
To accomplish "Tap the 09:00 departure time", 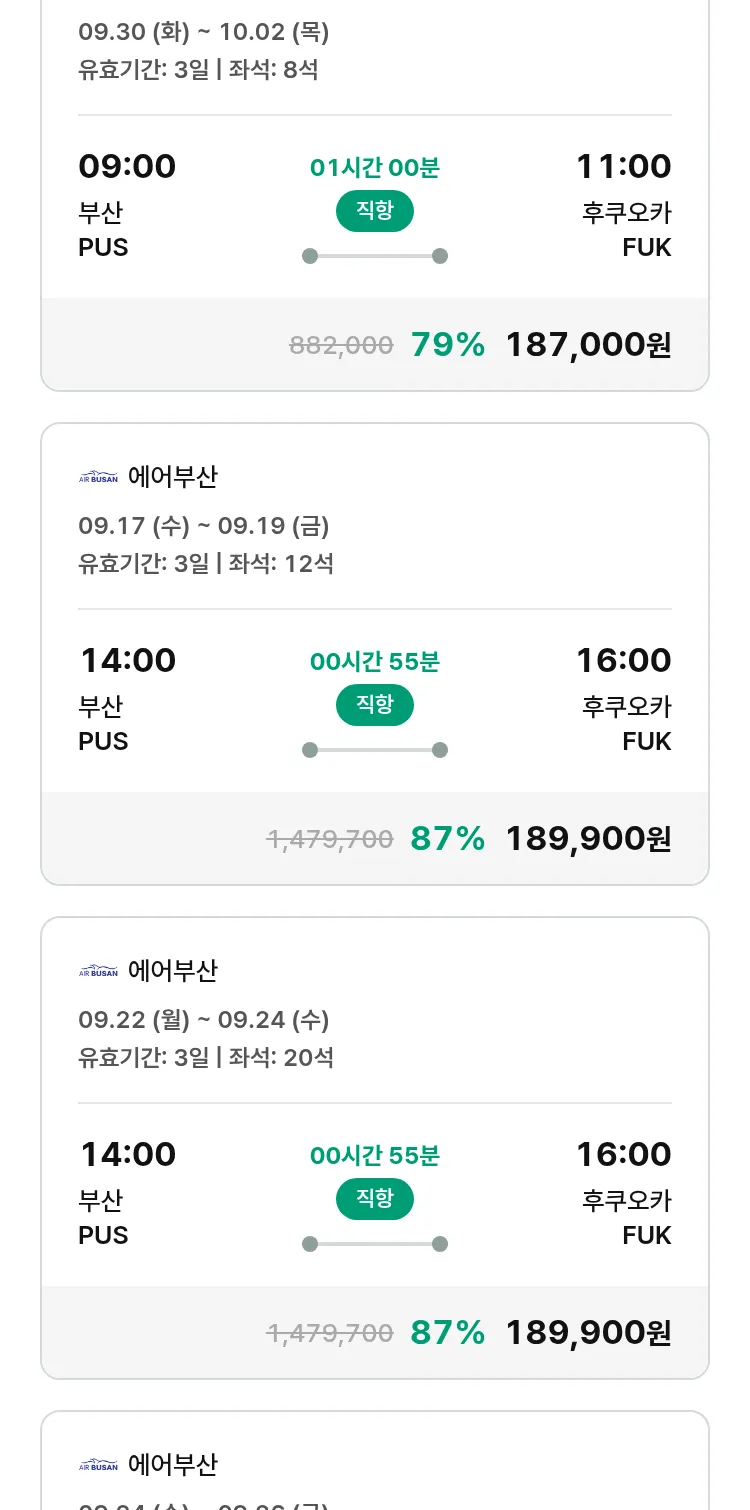I will tap(127, 166).
